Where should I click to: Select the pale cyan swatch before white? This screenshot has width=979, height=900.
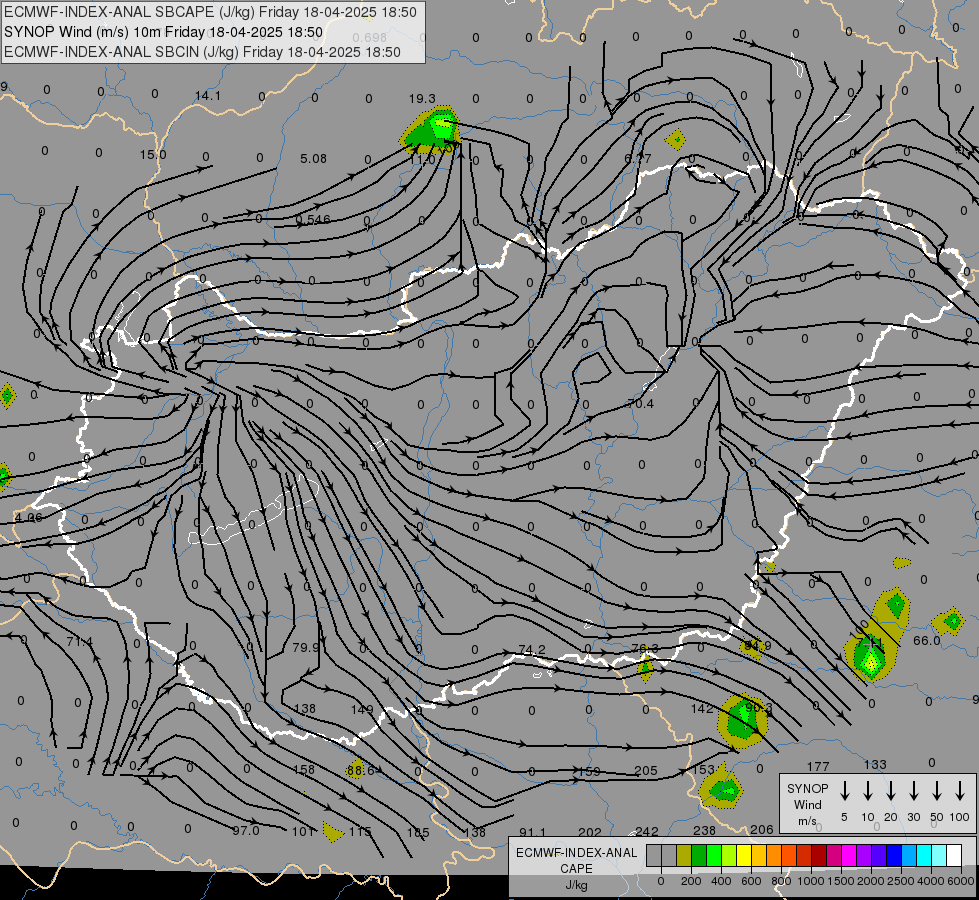938,855
